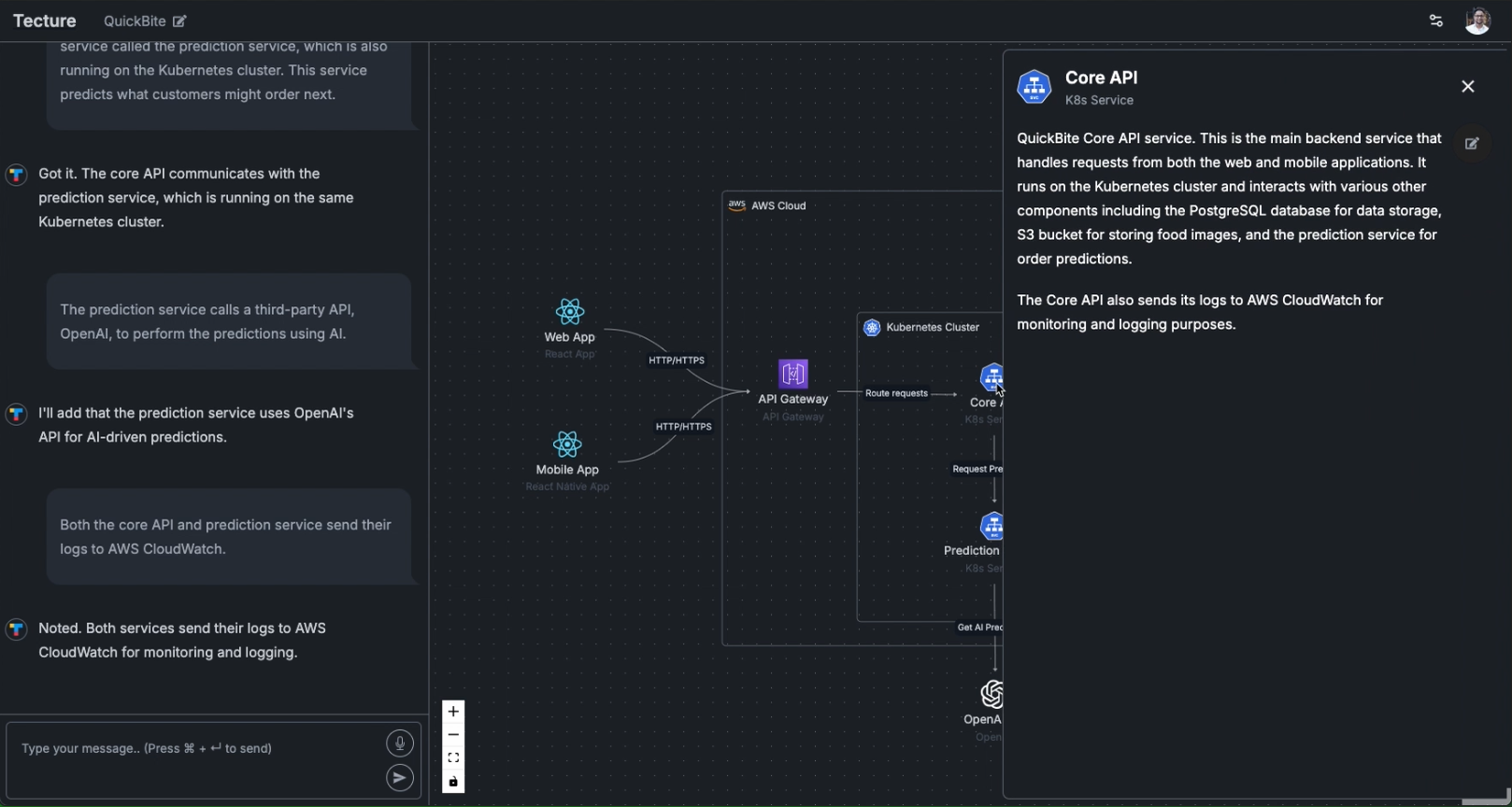
Task: Click the Get AI Pre... edge label
Action: 979,628
